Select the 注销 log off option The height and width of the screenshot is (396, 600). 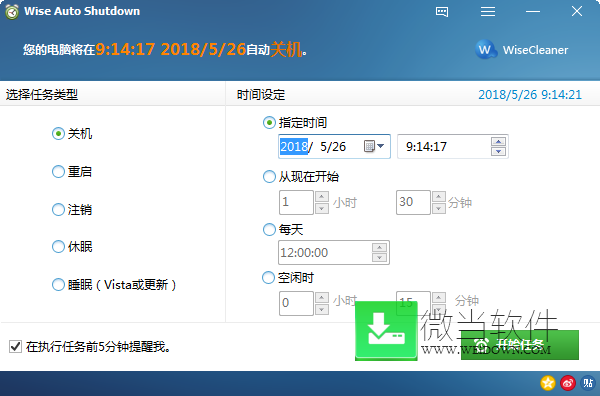click(58, 209)
